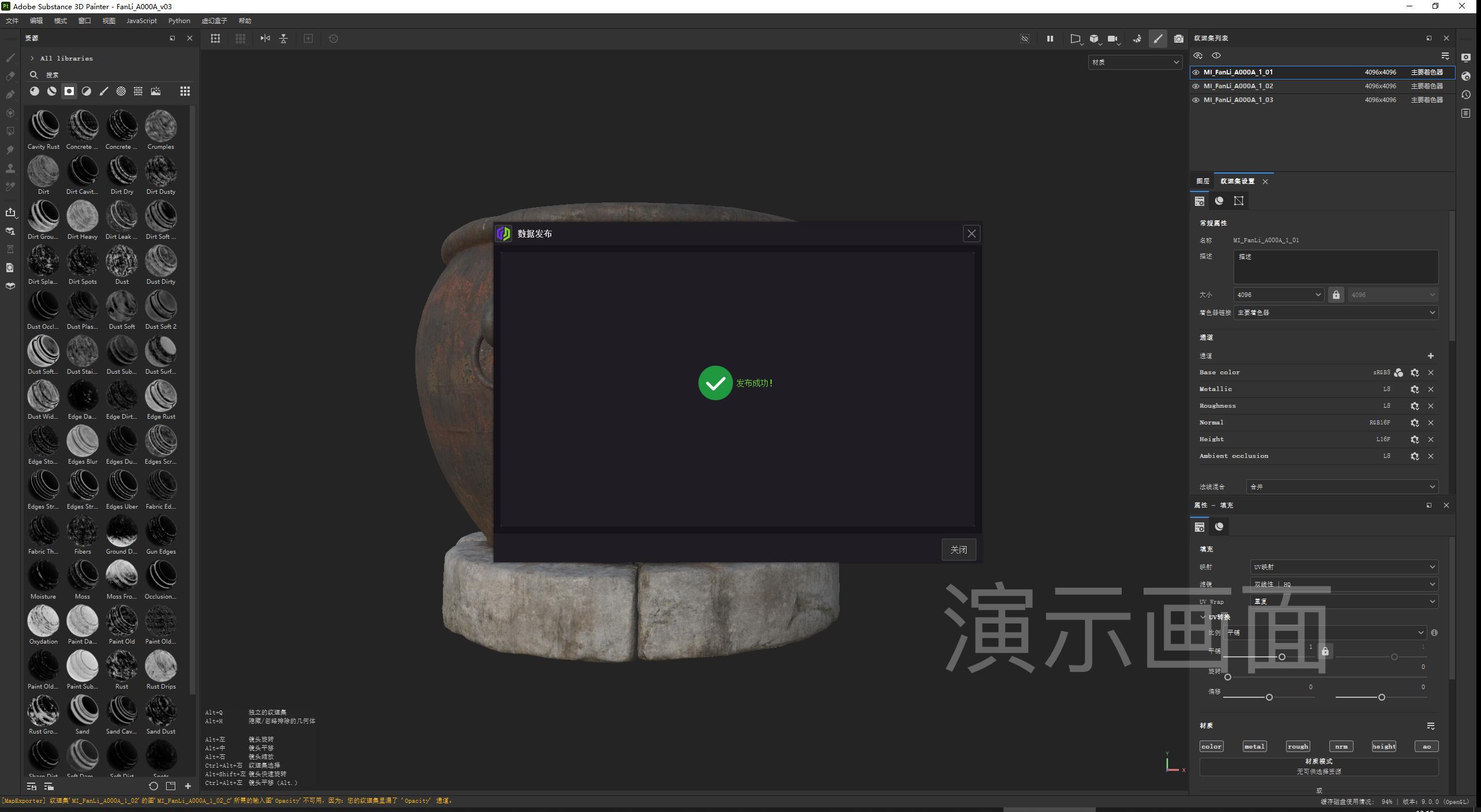Select the Paint brush tool in left toolbar
The image size is (1481, 812).
click(10, 58)
